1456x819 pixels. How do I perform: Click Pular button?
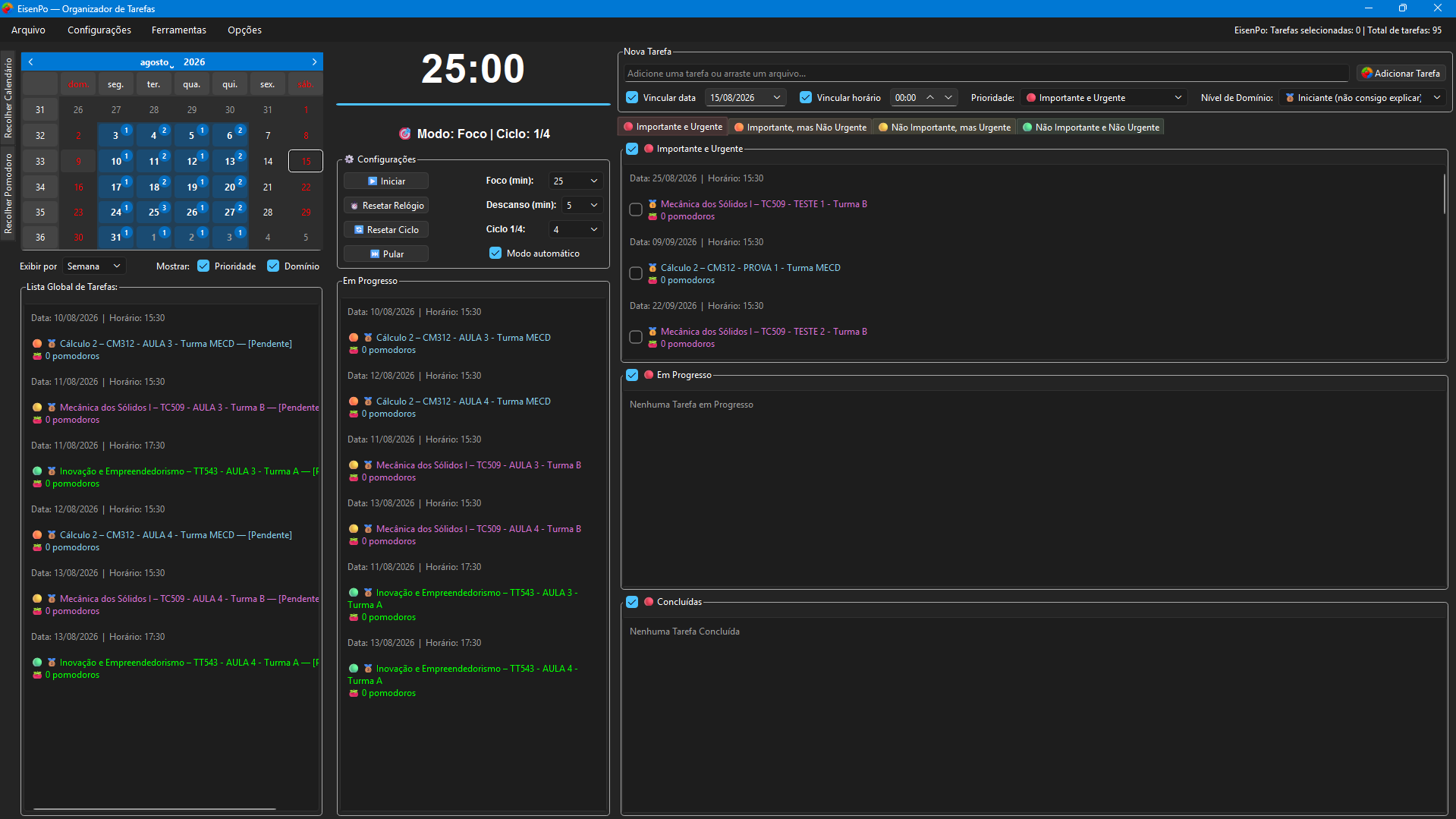386,254
